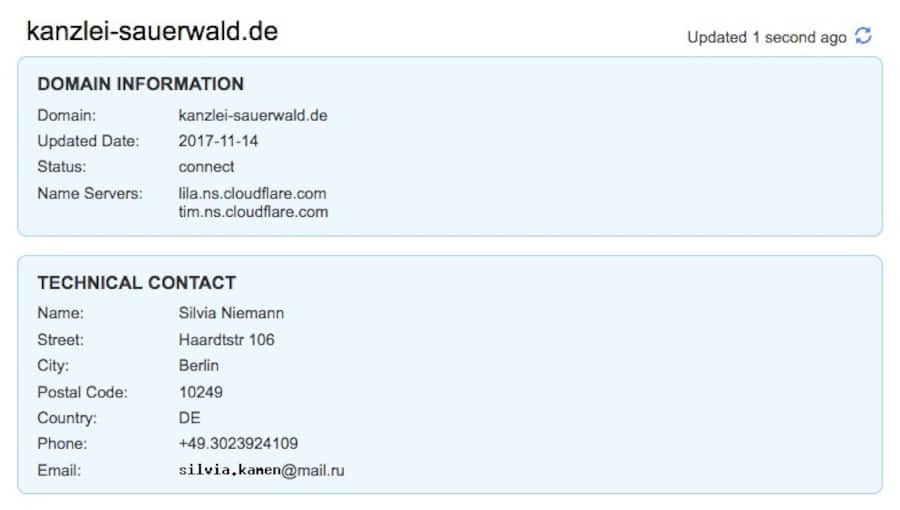This screenshot has height=510, width=900.
Task: Click the kanzlei-sauerwald.de page title
Action: tap(152, 32)
